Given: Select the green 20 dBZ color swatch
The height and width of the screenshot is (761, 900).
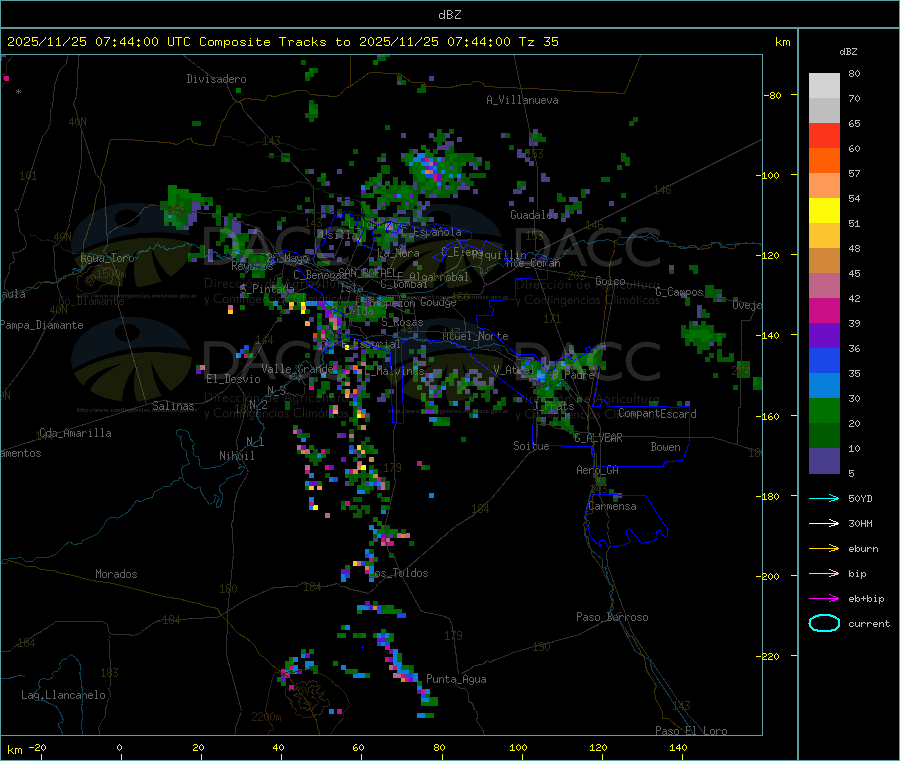Looking at the screenshot, I should [x=824, y=410].
